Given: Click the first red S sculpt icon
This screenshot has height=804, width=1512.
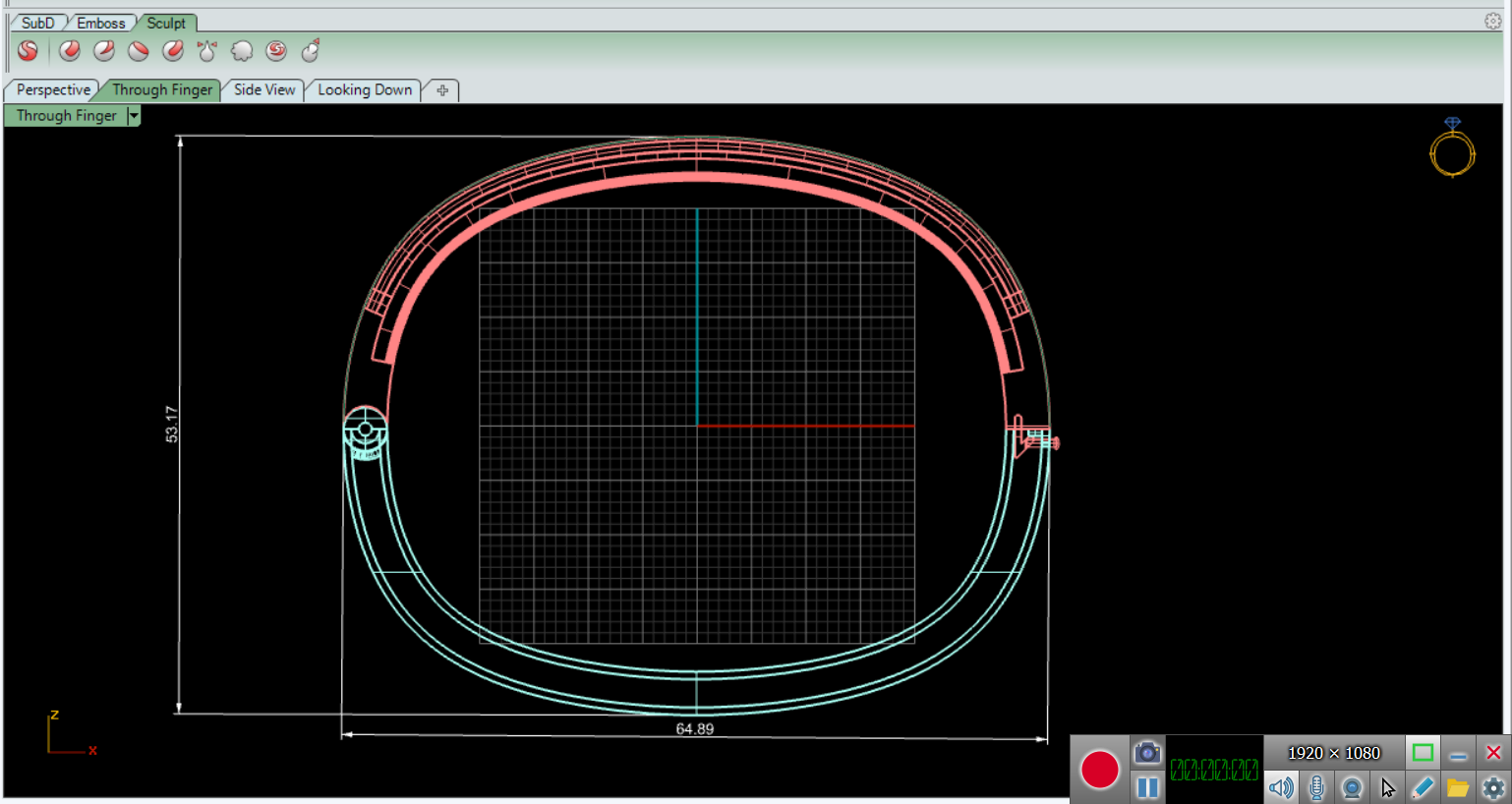Looking at the screenshot, I should click(28, 50).
